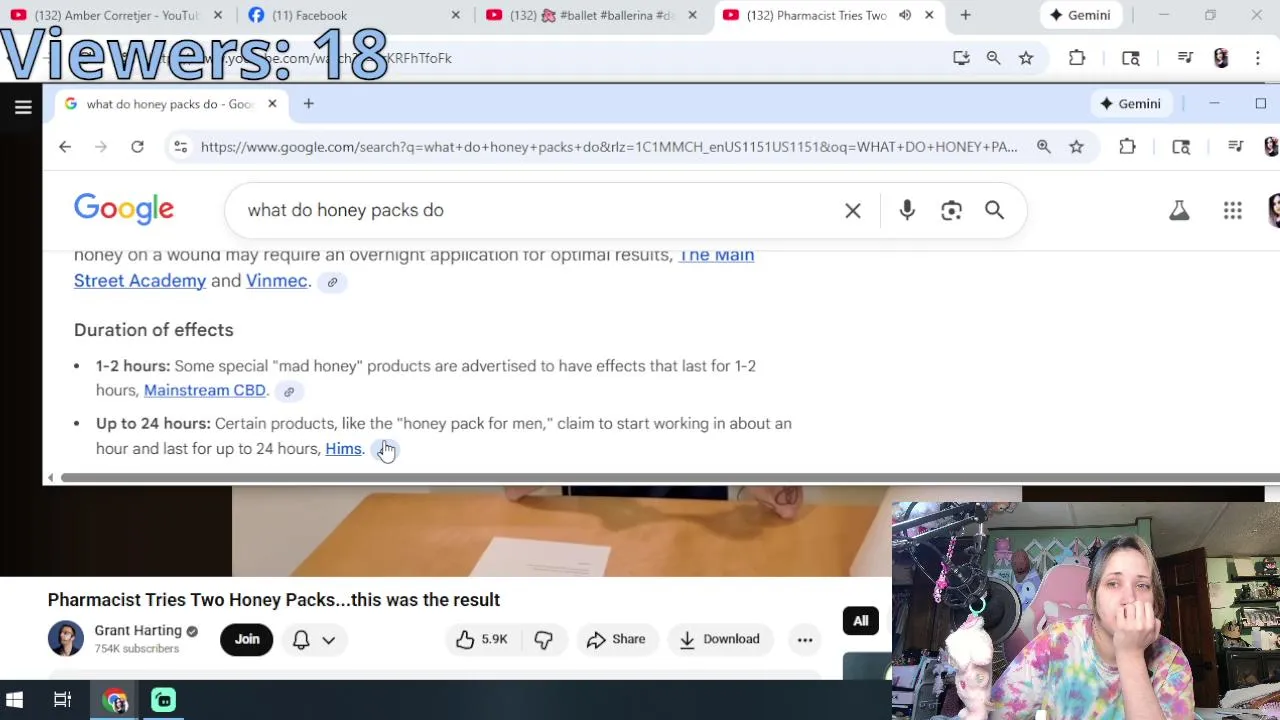The height and width of the screenshot is (720, 1280).
Task: Open Grant Harting channel avatar
Action: 66,639
